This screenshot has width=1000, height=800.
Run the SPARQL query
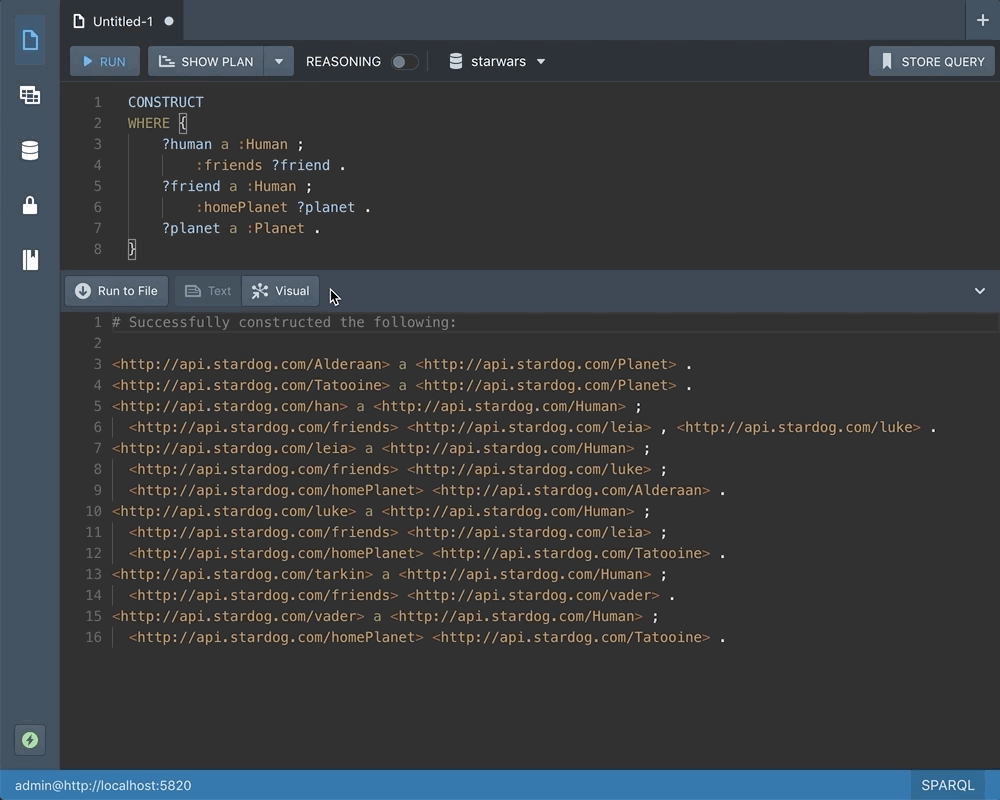[105, 61]
